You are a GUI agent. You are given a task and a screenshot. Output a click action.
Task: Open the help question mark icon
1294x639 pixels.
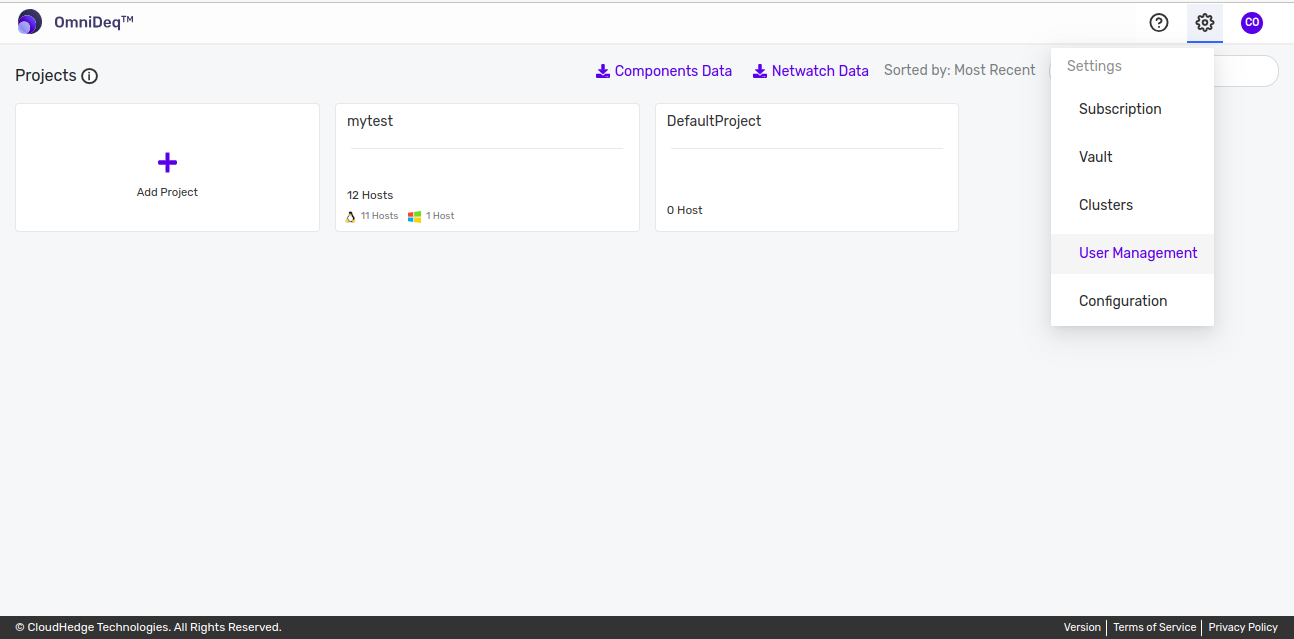[x=1159, y=22]
